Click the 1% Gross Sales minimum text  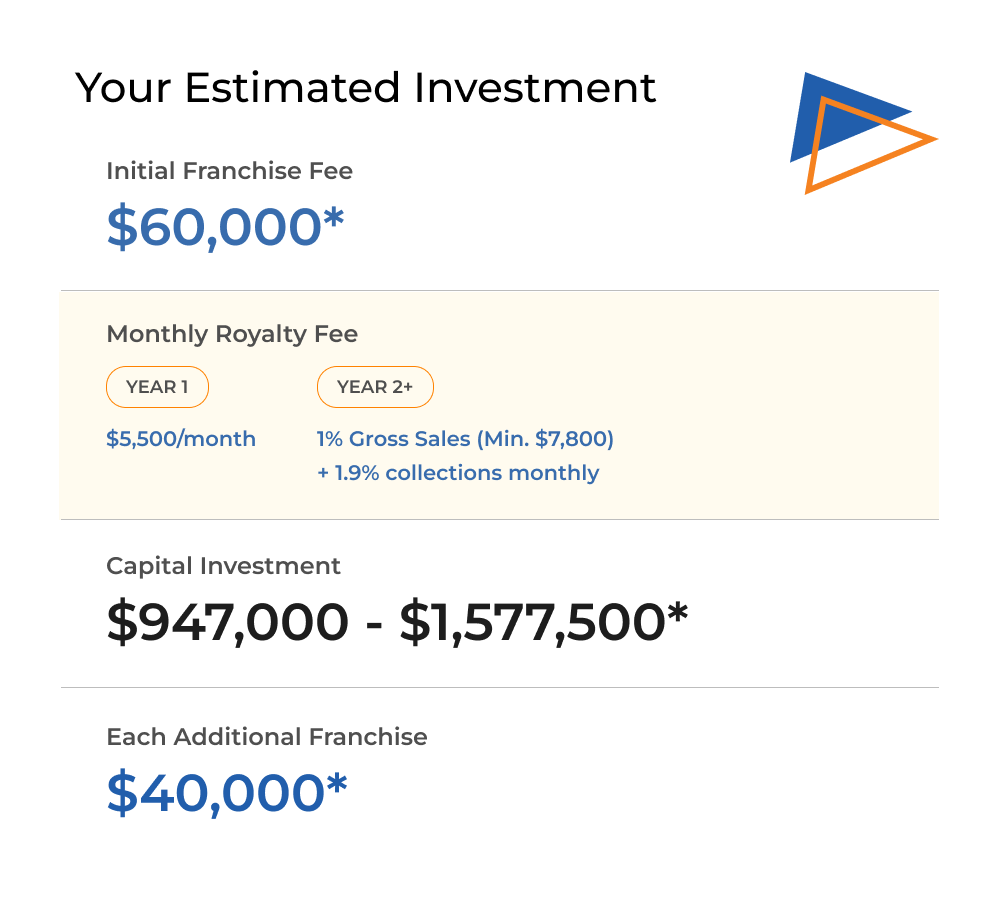466,439
